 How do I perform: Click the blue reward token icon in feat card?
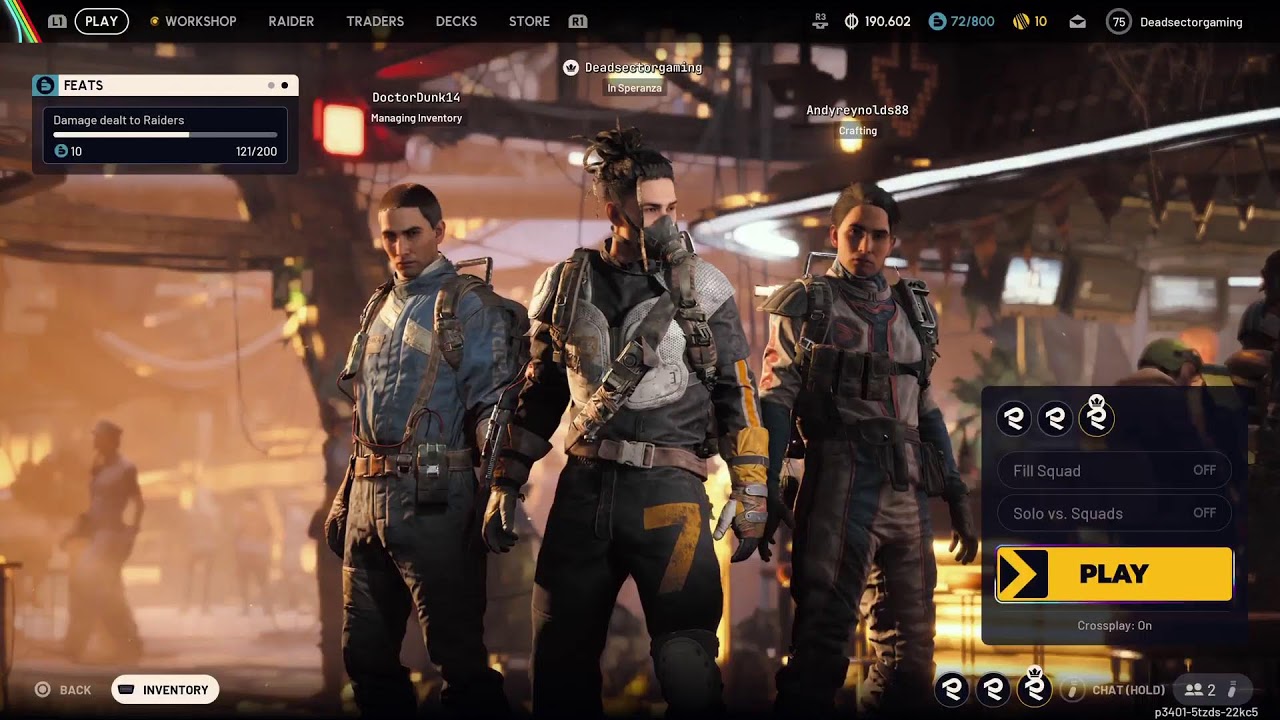tap(61, 151)
